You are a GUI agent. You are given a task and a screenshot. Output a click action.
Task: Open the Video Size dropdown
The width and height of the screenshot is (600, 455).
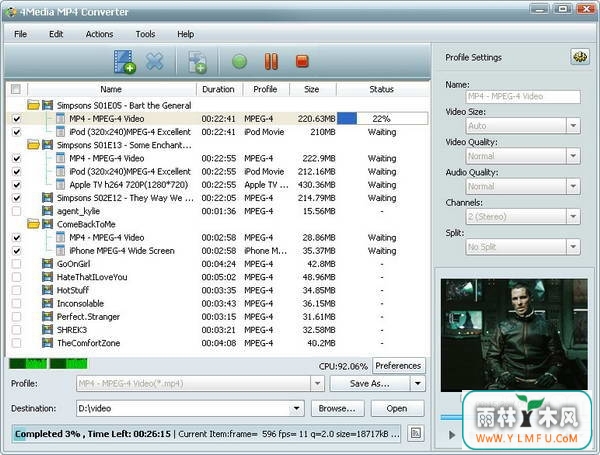pos(573,126)
